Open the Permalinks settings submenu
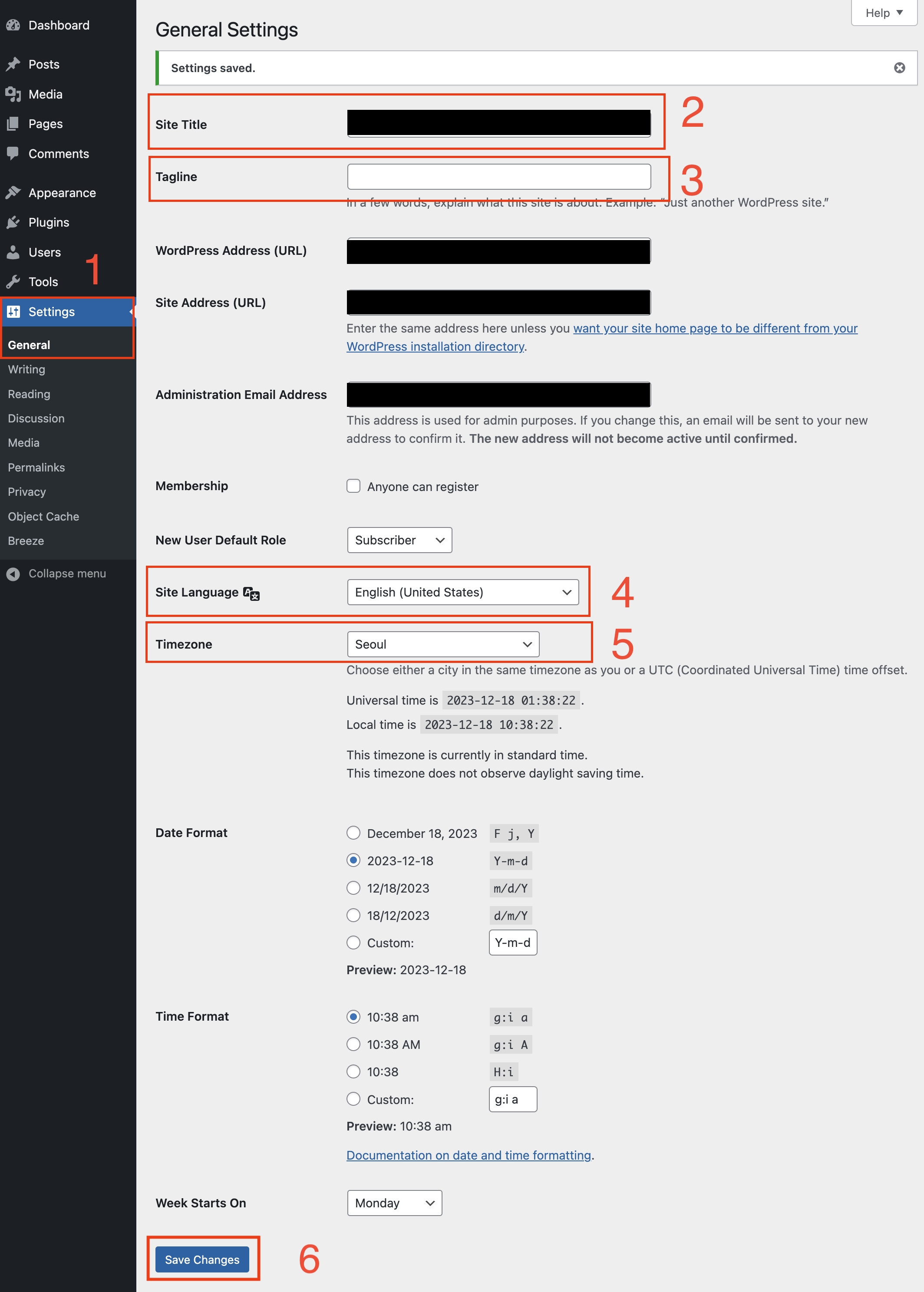Viewport: 924px width, 1292px height. (x=36, y=467)
